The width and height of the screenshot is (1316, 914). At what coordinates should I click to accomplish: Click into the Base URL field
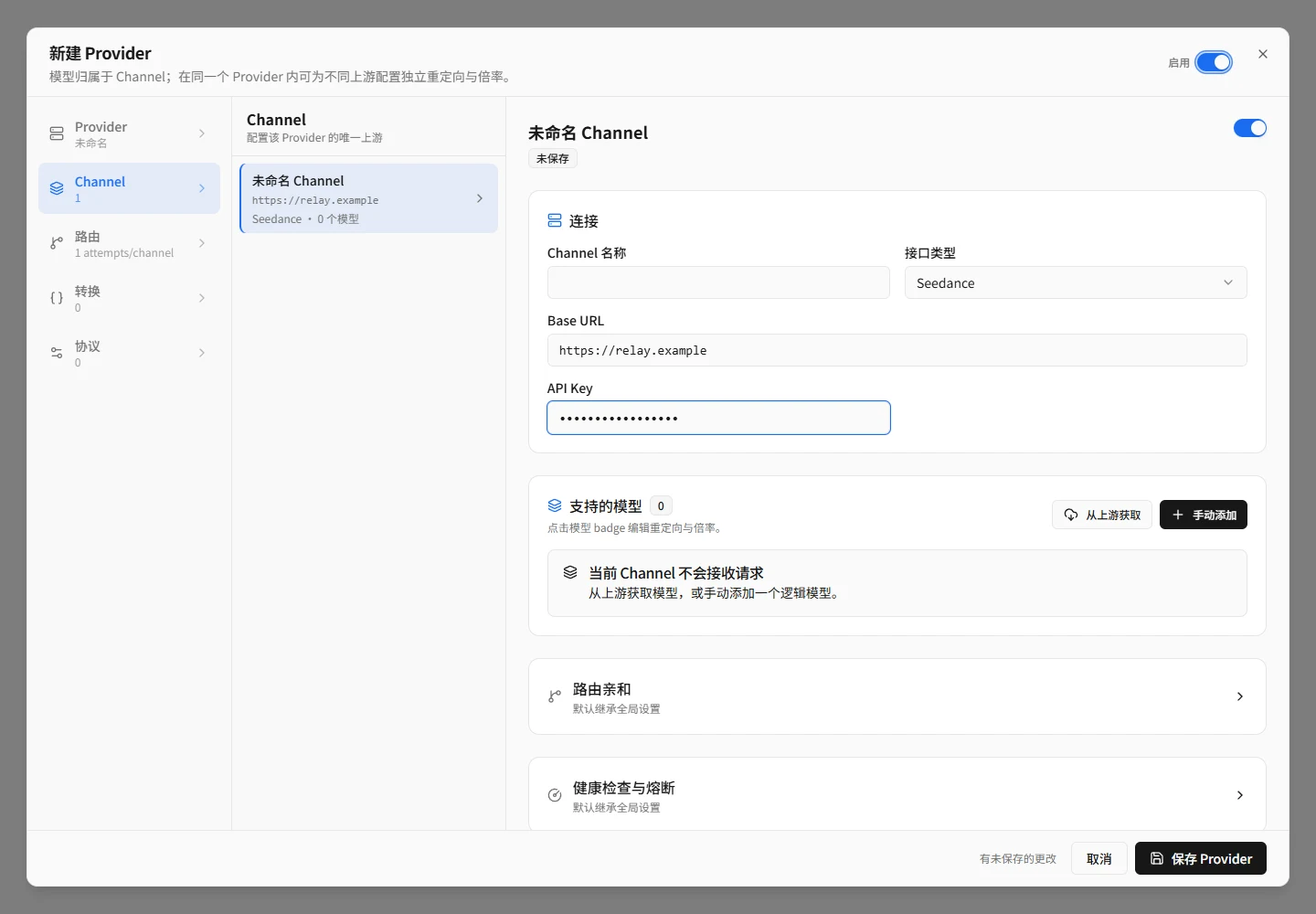point(897,350)
